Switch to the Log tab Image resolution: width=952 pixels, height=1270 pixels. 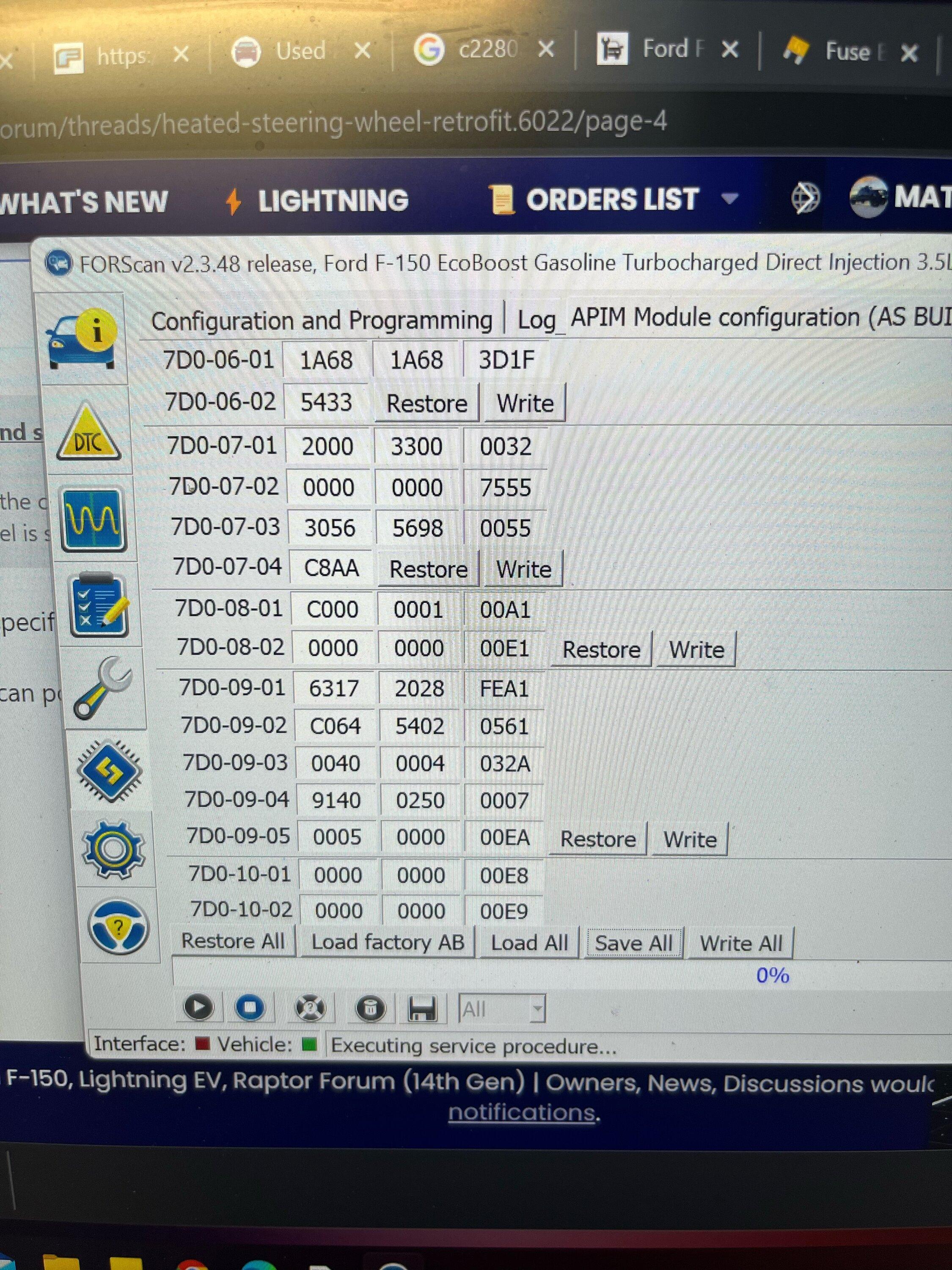coord(536,320)
